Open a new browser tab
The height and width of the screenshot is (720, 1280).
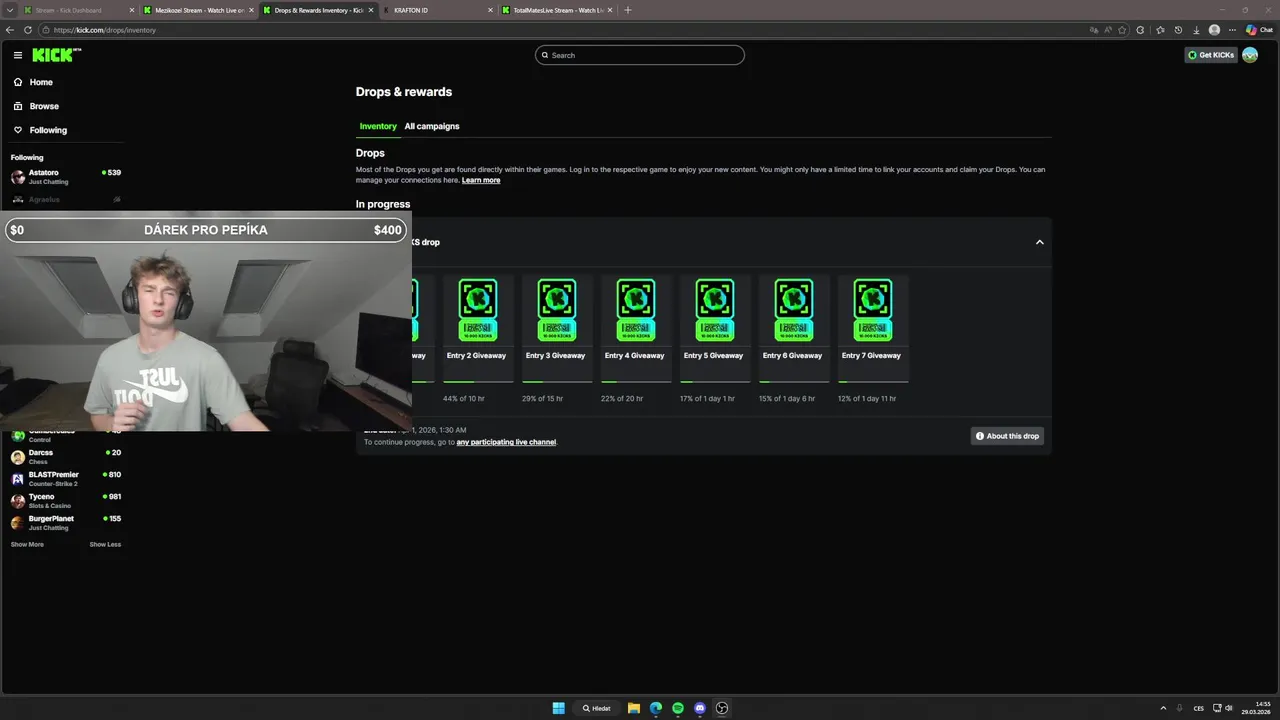pos(628,10)
